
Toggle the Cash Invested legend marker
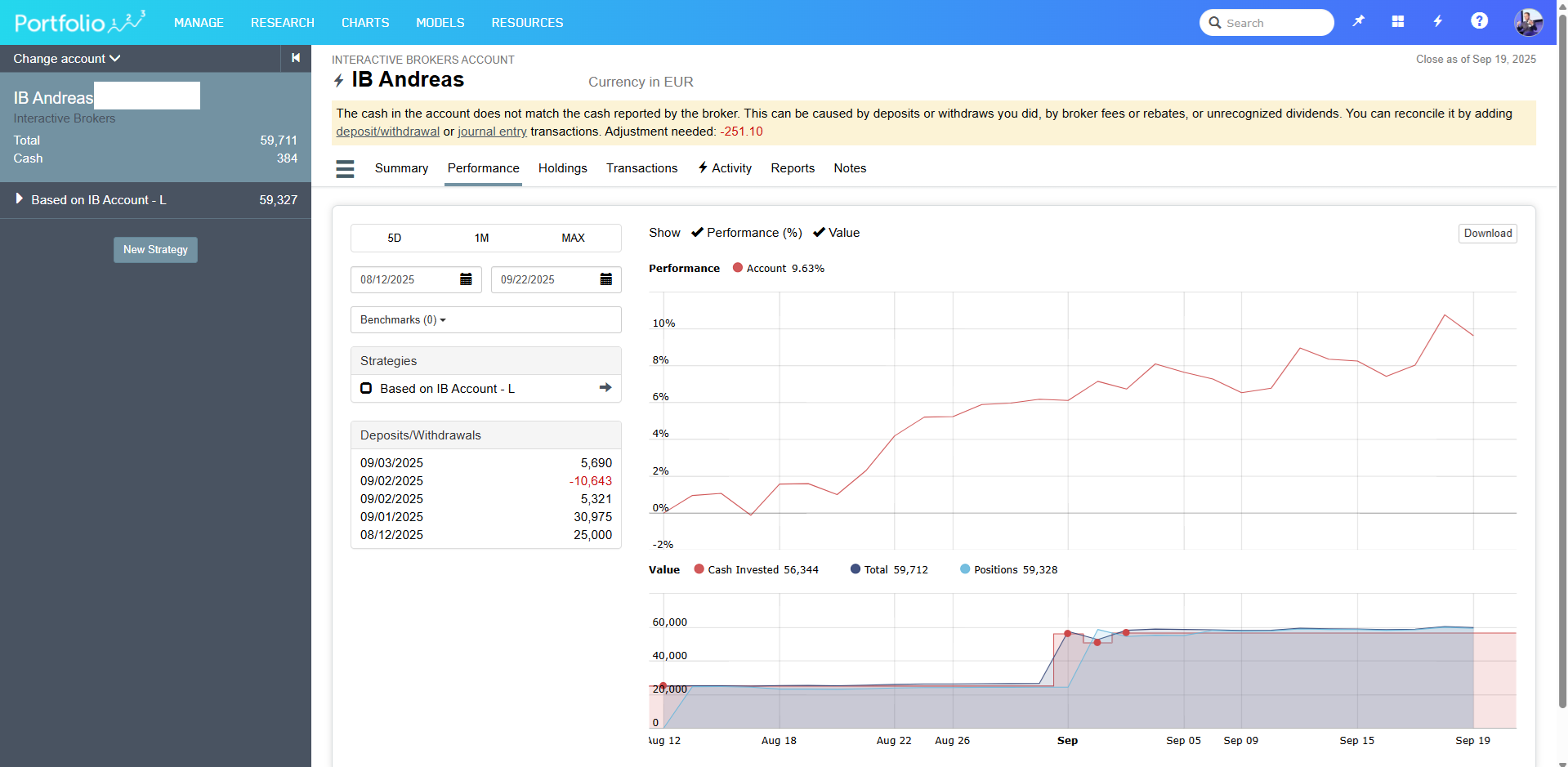(699, 569)
